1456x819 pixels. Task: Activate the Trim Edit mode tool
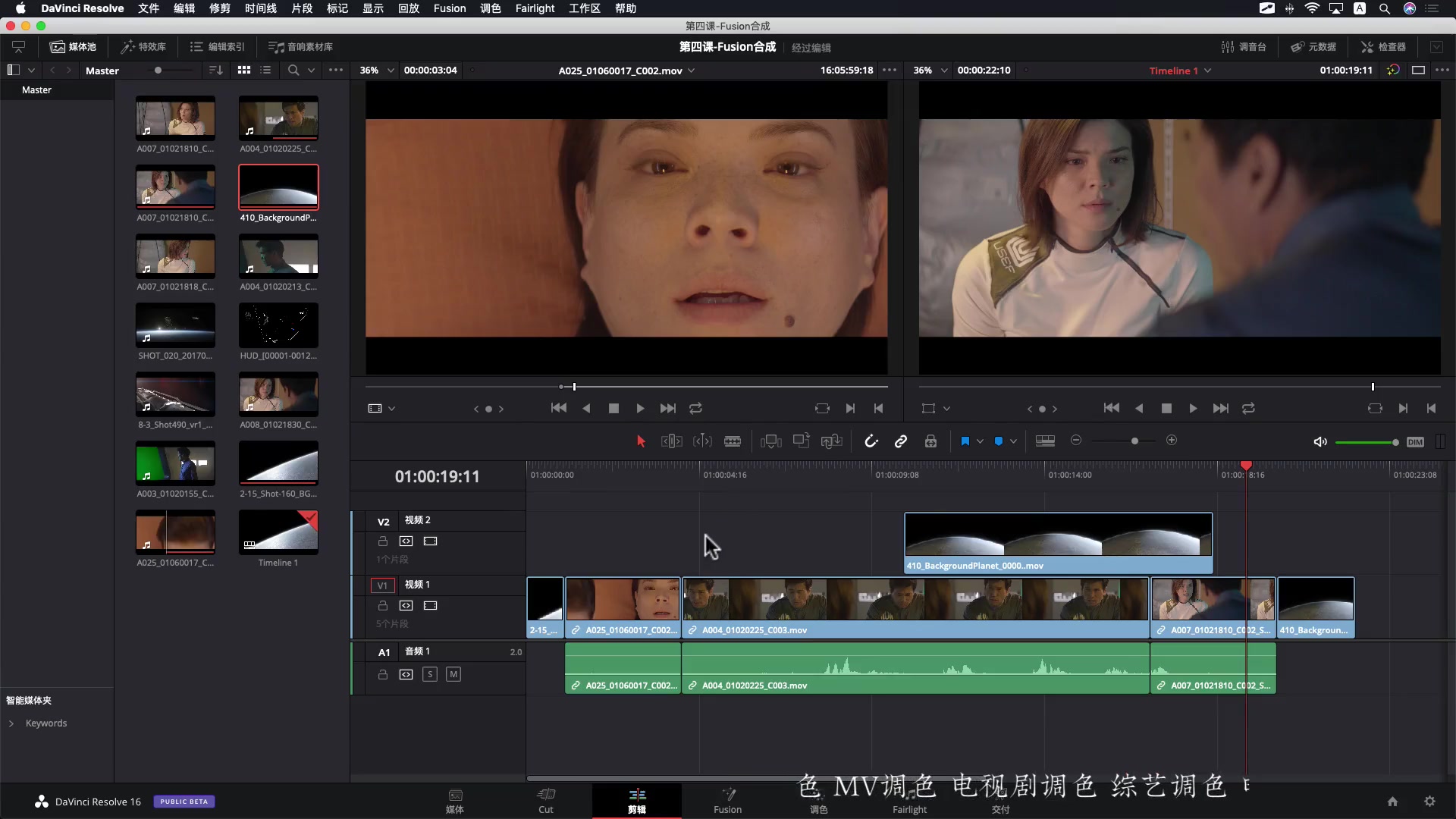[x=672, y=441]
